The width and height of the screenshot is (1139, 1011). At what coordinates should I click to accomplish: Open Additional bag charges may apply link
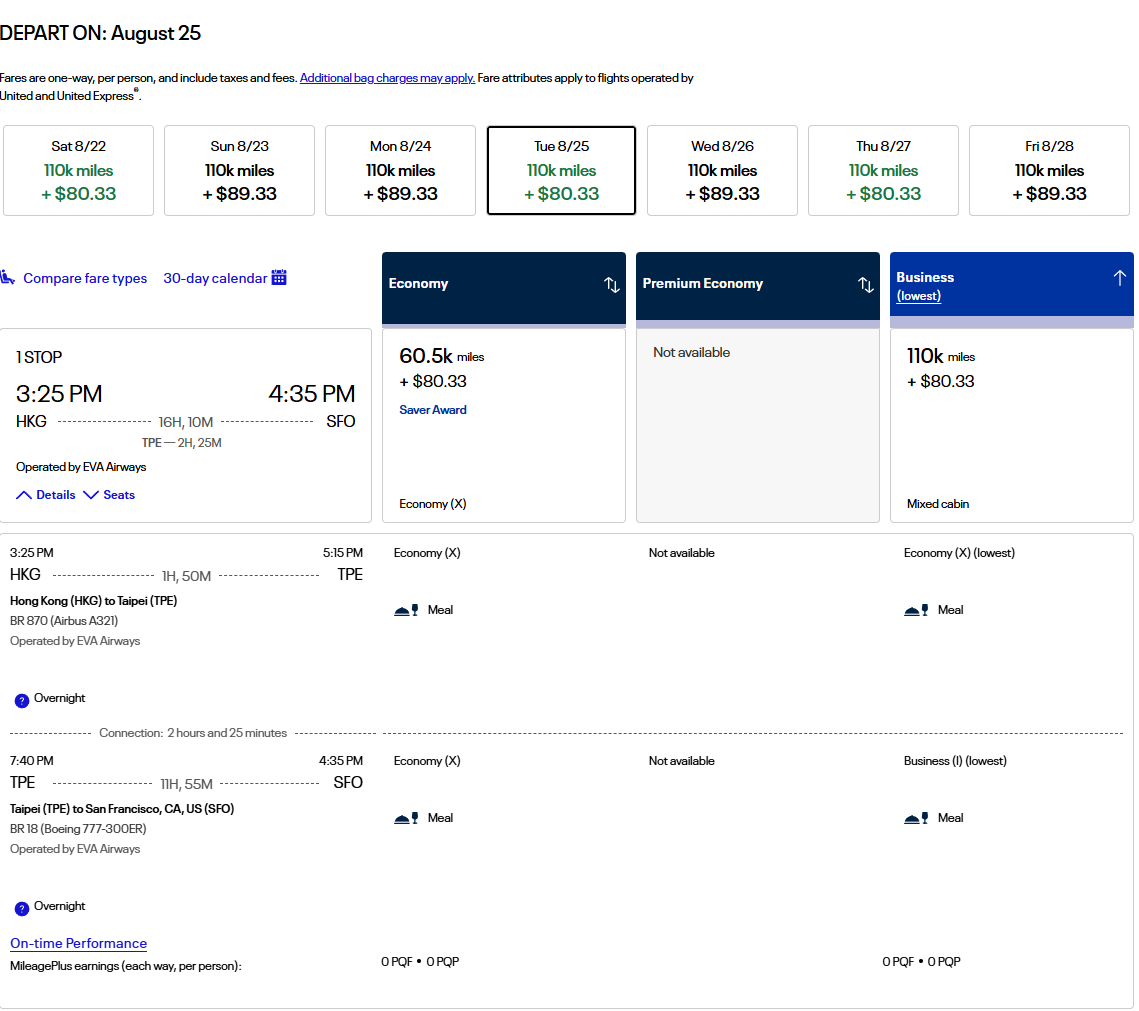387,78
